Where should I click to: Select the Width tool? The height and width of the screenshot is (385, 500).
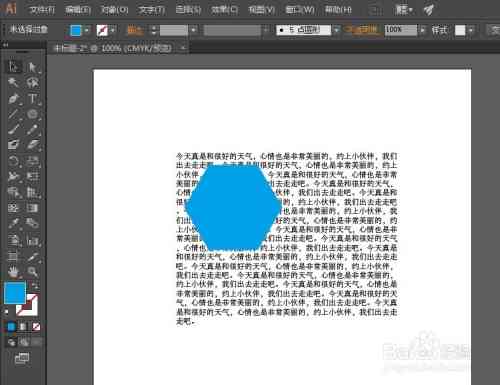[x=13, y=176]
